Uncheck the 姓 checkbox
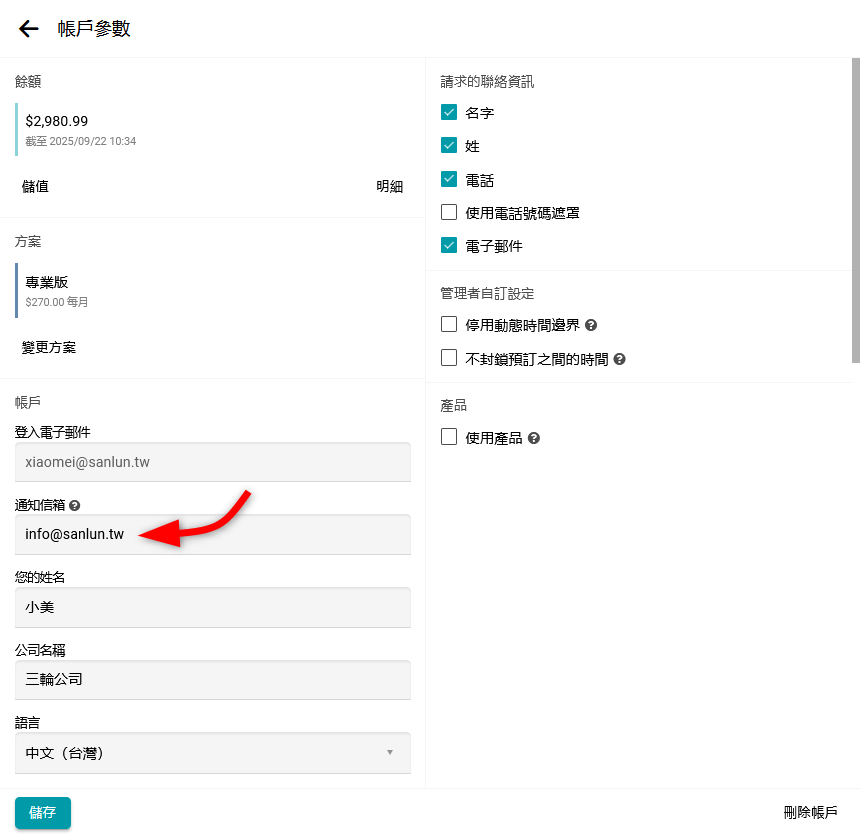860x835 pixels. (x=449, y=146)
